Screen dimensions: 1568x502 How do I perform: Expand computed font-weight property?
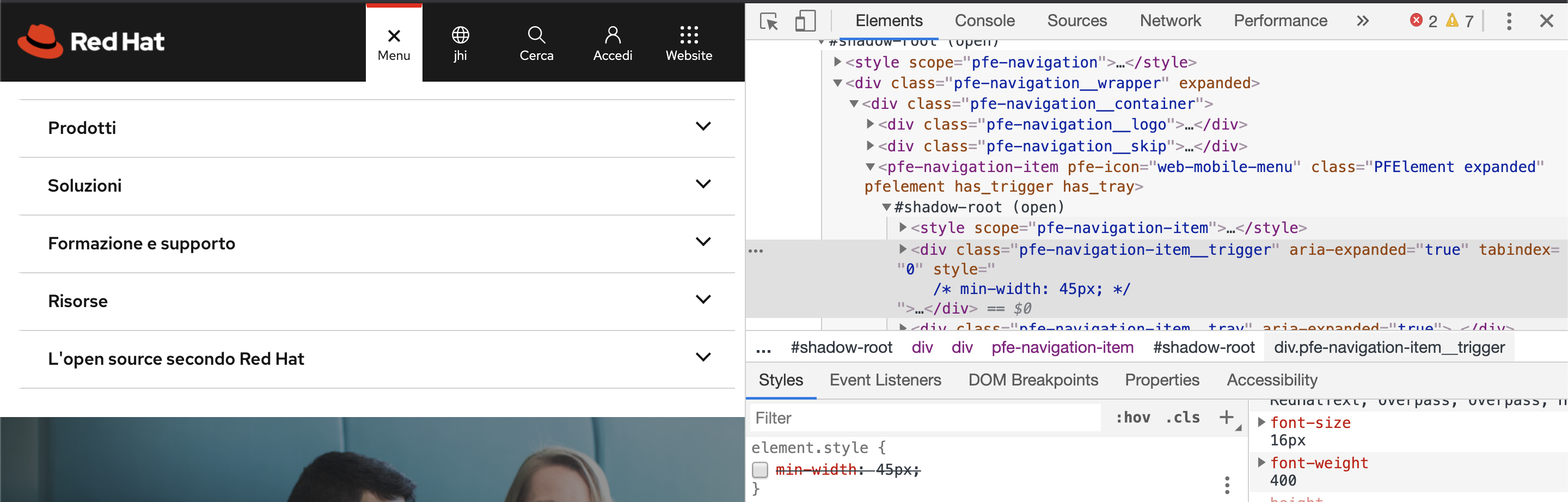click(1261, 462)
